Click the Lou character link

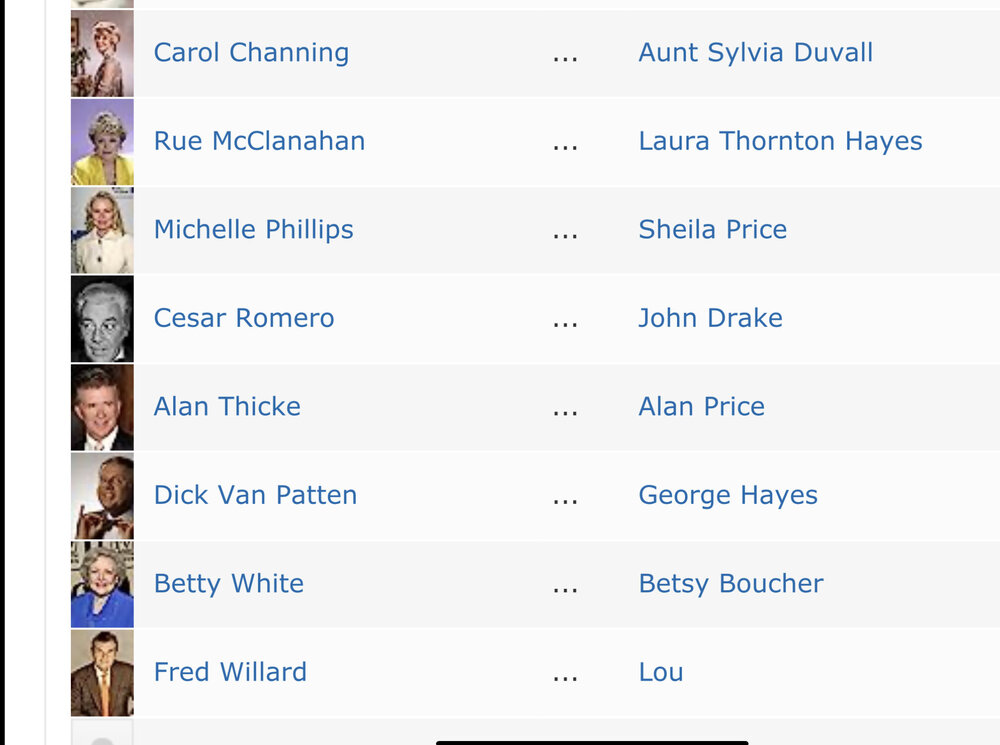point(661,673)
